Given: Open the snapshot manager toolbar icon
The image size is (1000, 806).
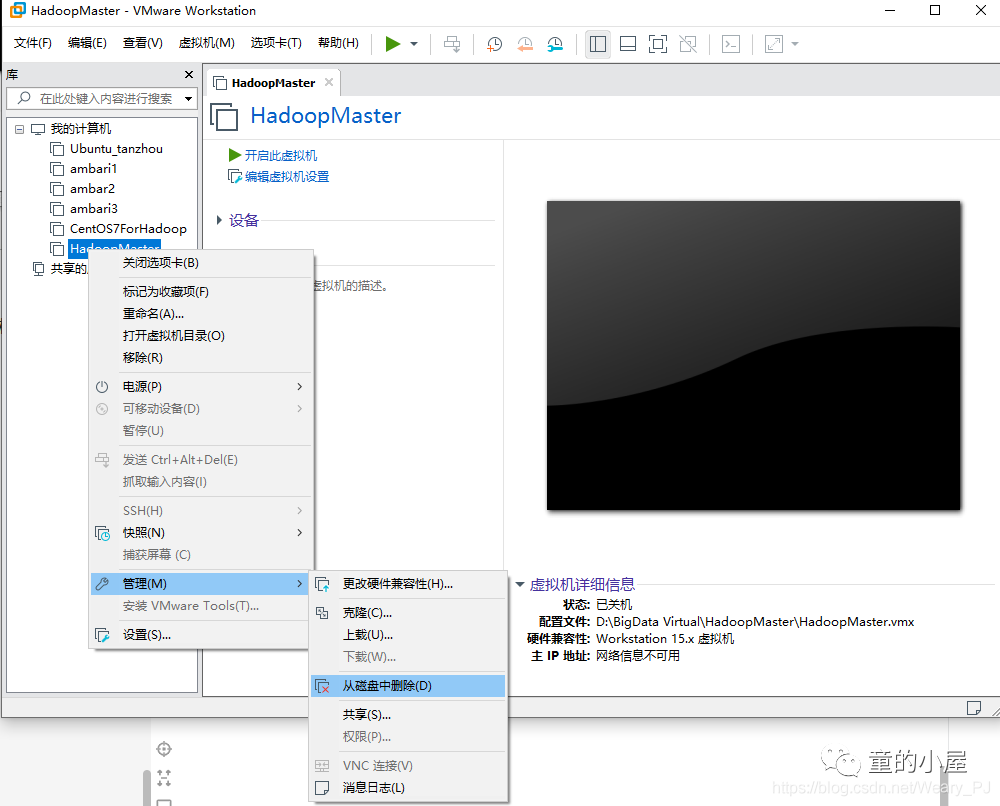Looking at the screenshot, I should pos(555,44).
